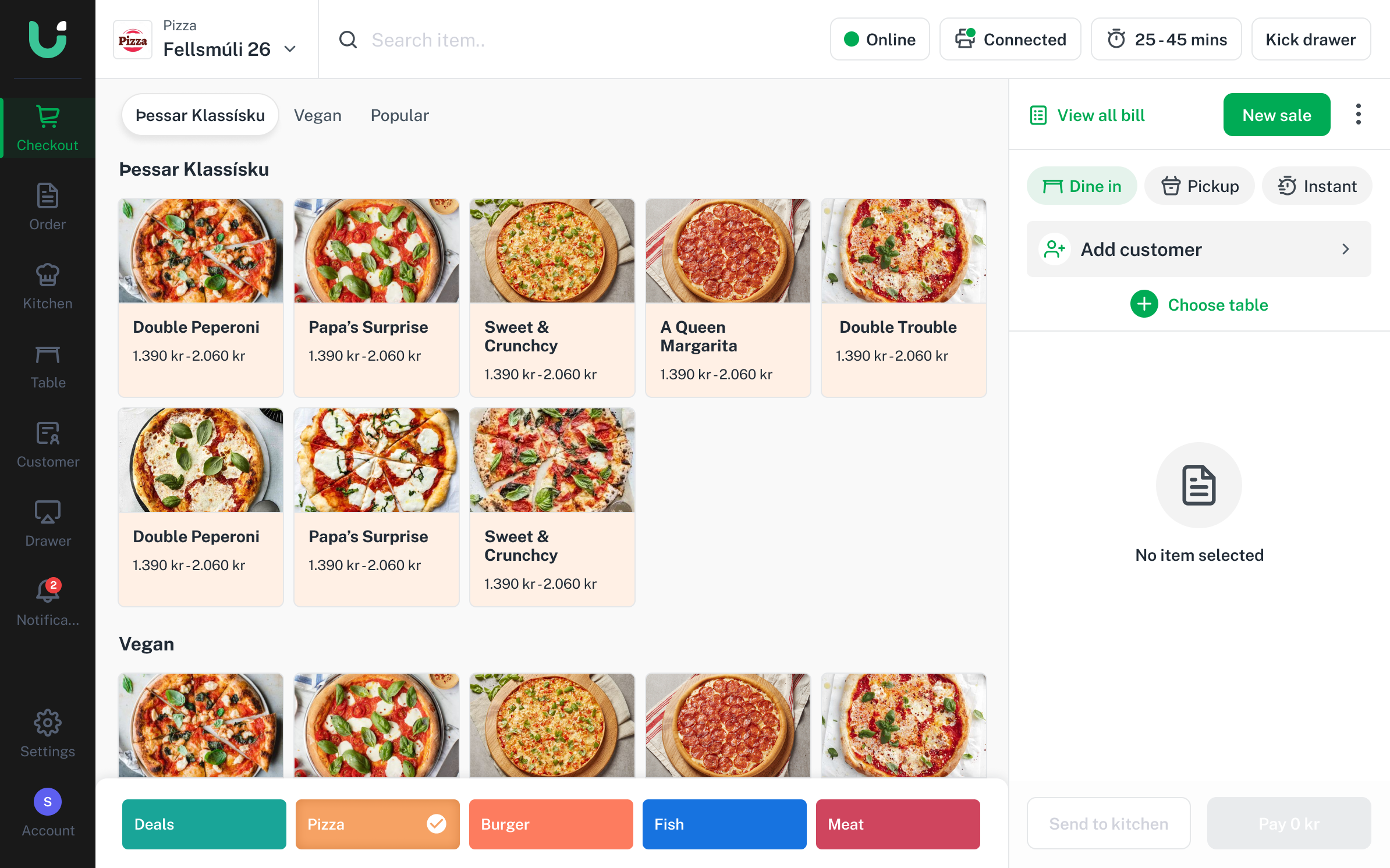This screenshot has width=1390, height=868.
Task: Select the Fish category
Action: (x=724, y=824)
